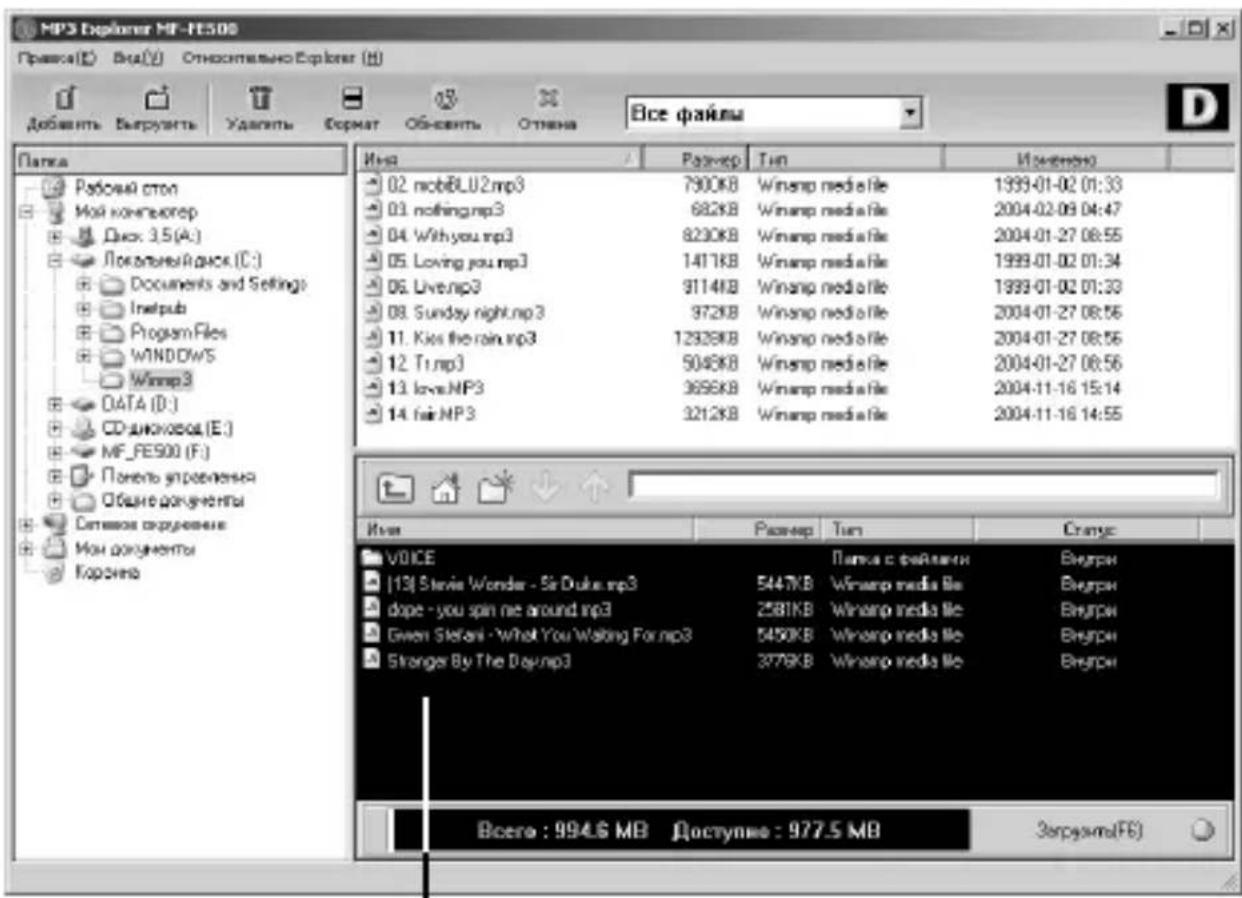The height and width of the screenshot is (898, 1242).
Task: Sort the device list by Статус column
Action: (1088, 530)
